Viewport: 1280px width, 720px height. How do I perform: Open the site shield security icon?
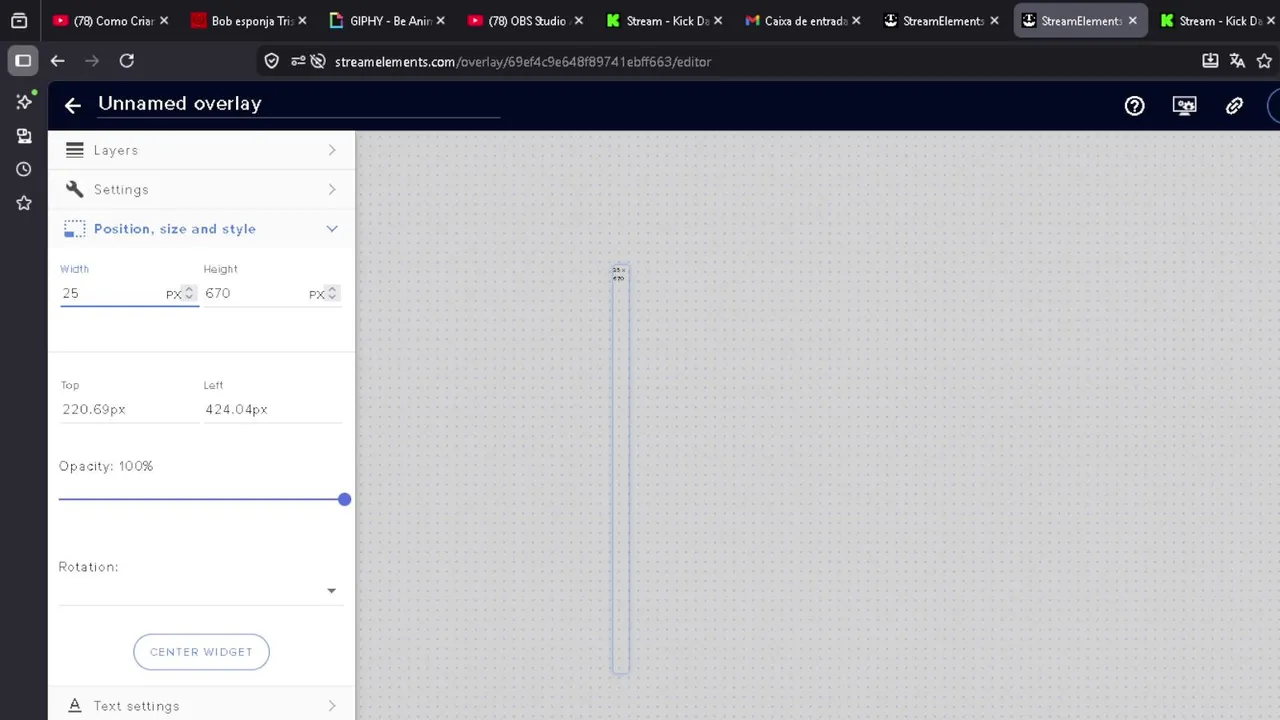272,61
